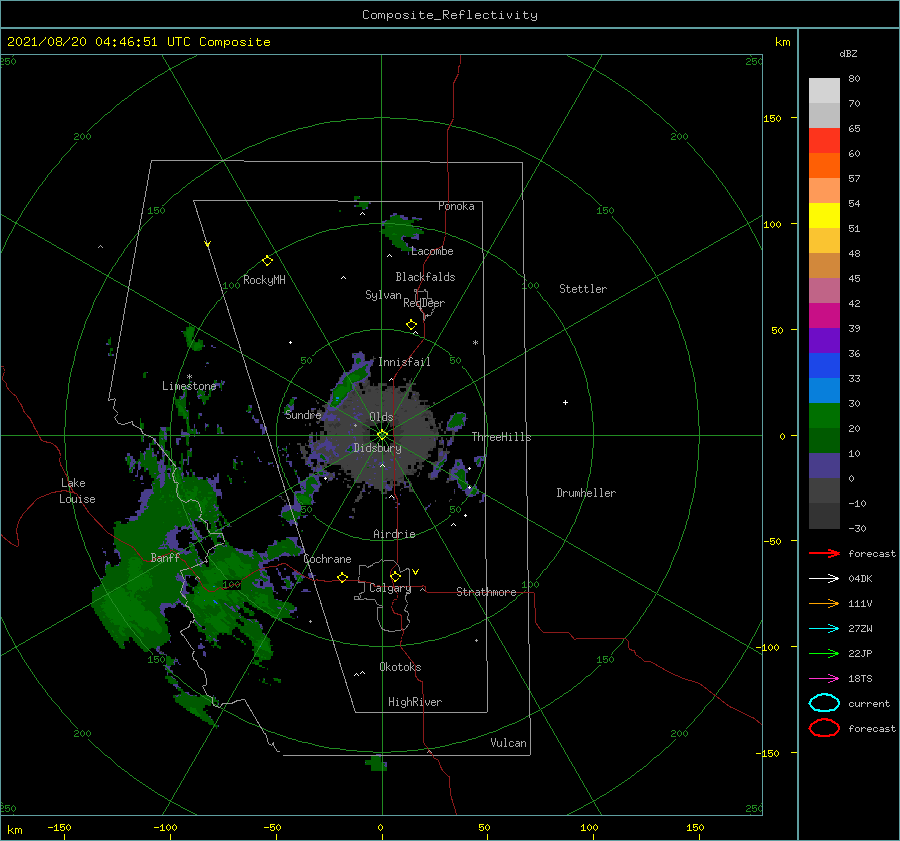Image resolution: width=900 pixels, height=841 pixels.
Task: Click the red forecast arrow in legend
Action: [824, 553]
